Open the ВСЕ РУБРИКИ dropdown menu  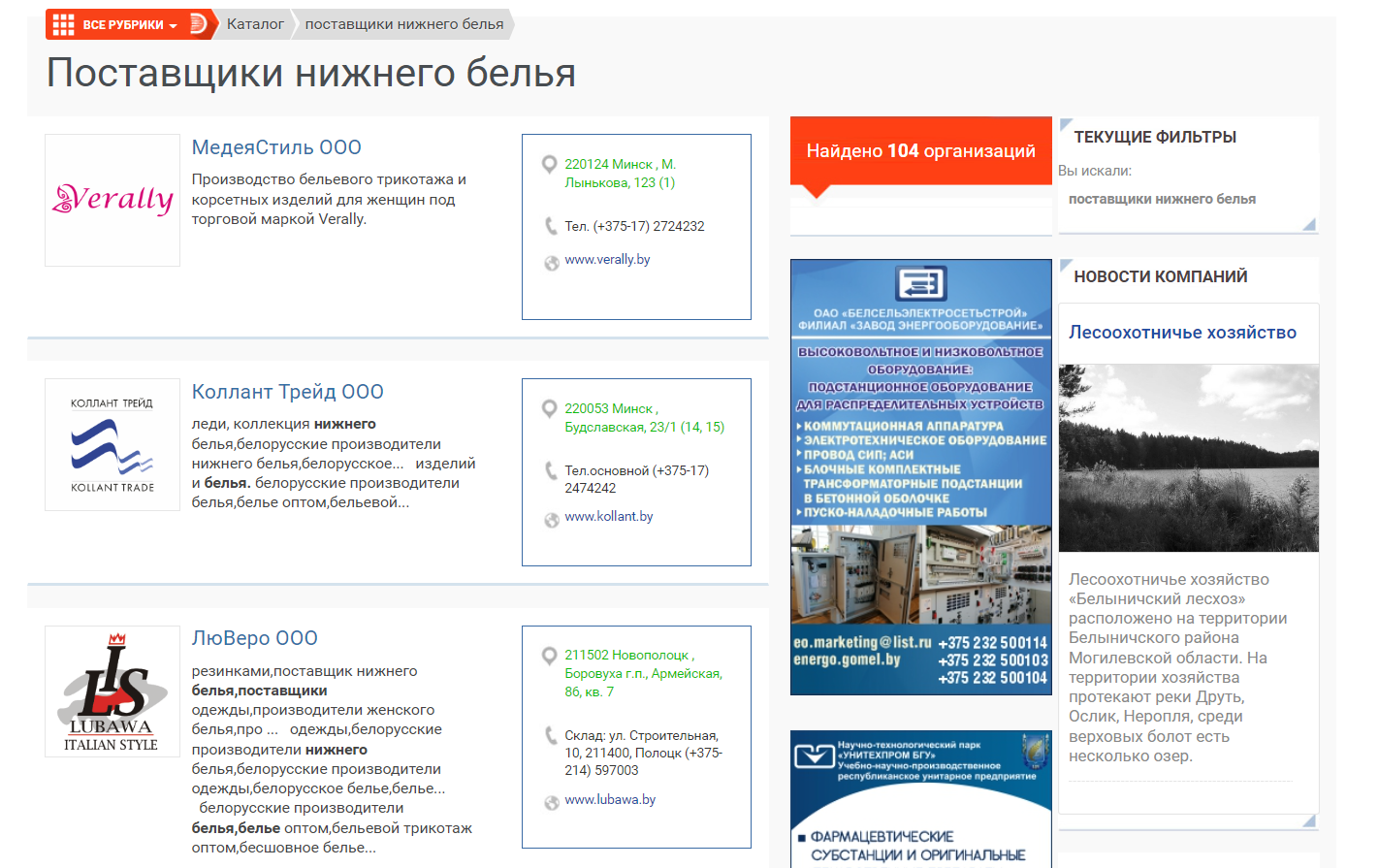[x=130, y=25]
